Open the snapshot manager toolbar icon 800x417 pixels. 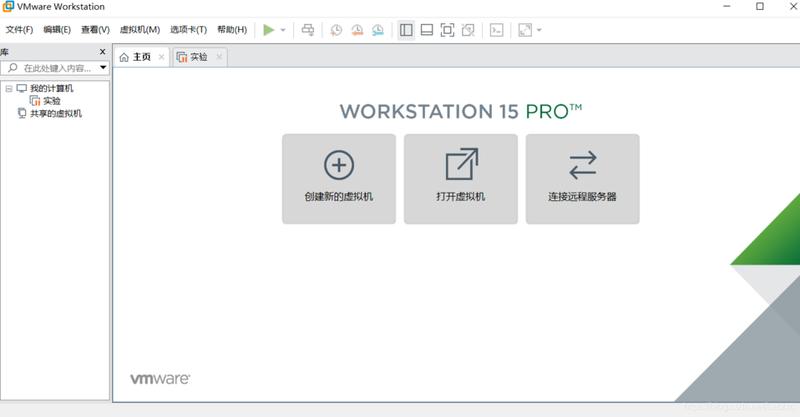point(378,30)
